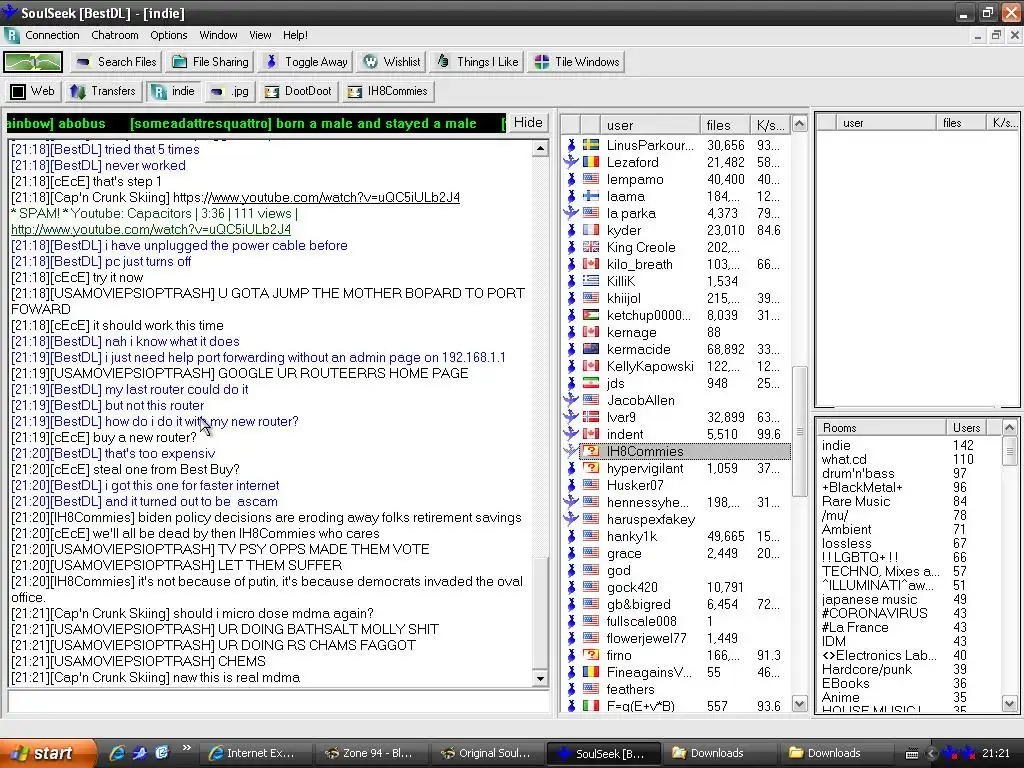Click the Romanian flag beside Lezaford
Viewport: 1024px width, 768px height.
[590, 162]
